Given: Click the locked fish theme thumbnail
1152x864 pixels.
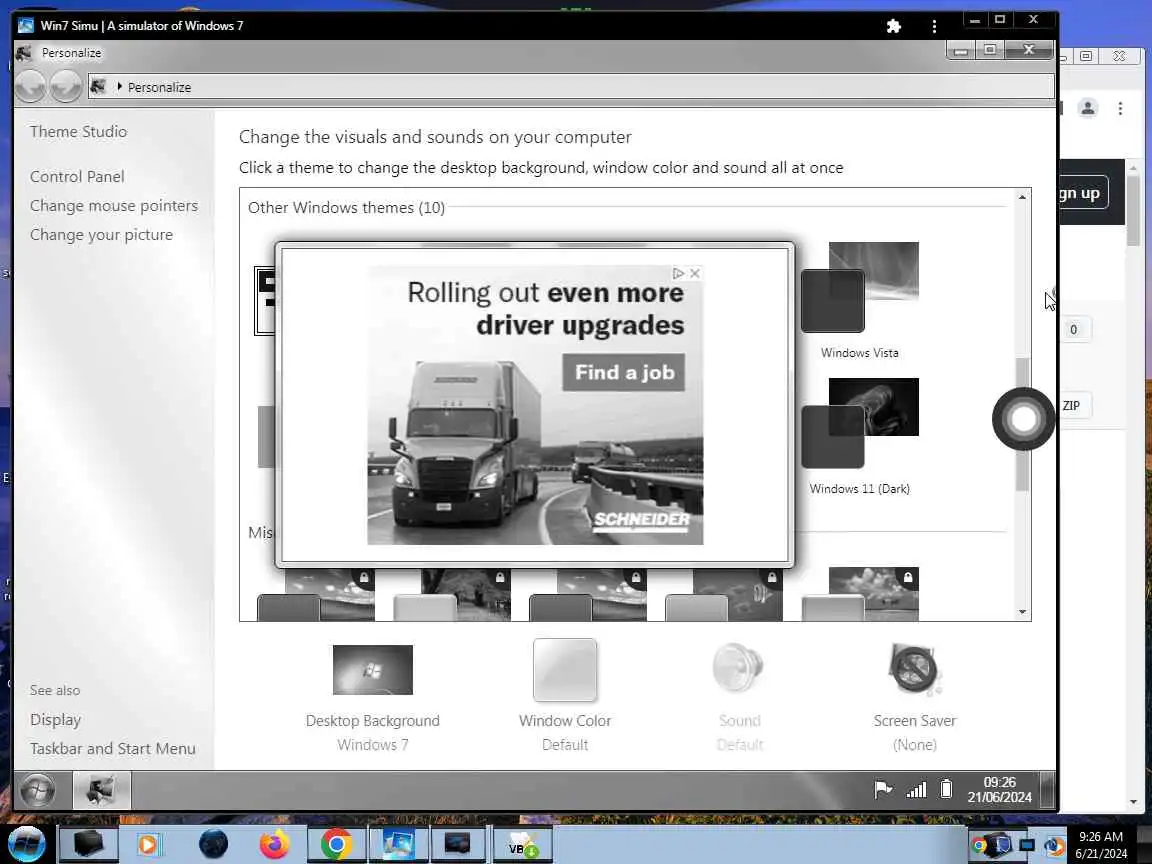Looking at the screenshot, I should (724, 594).
